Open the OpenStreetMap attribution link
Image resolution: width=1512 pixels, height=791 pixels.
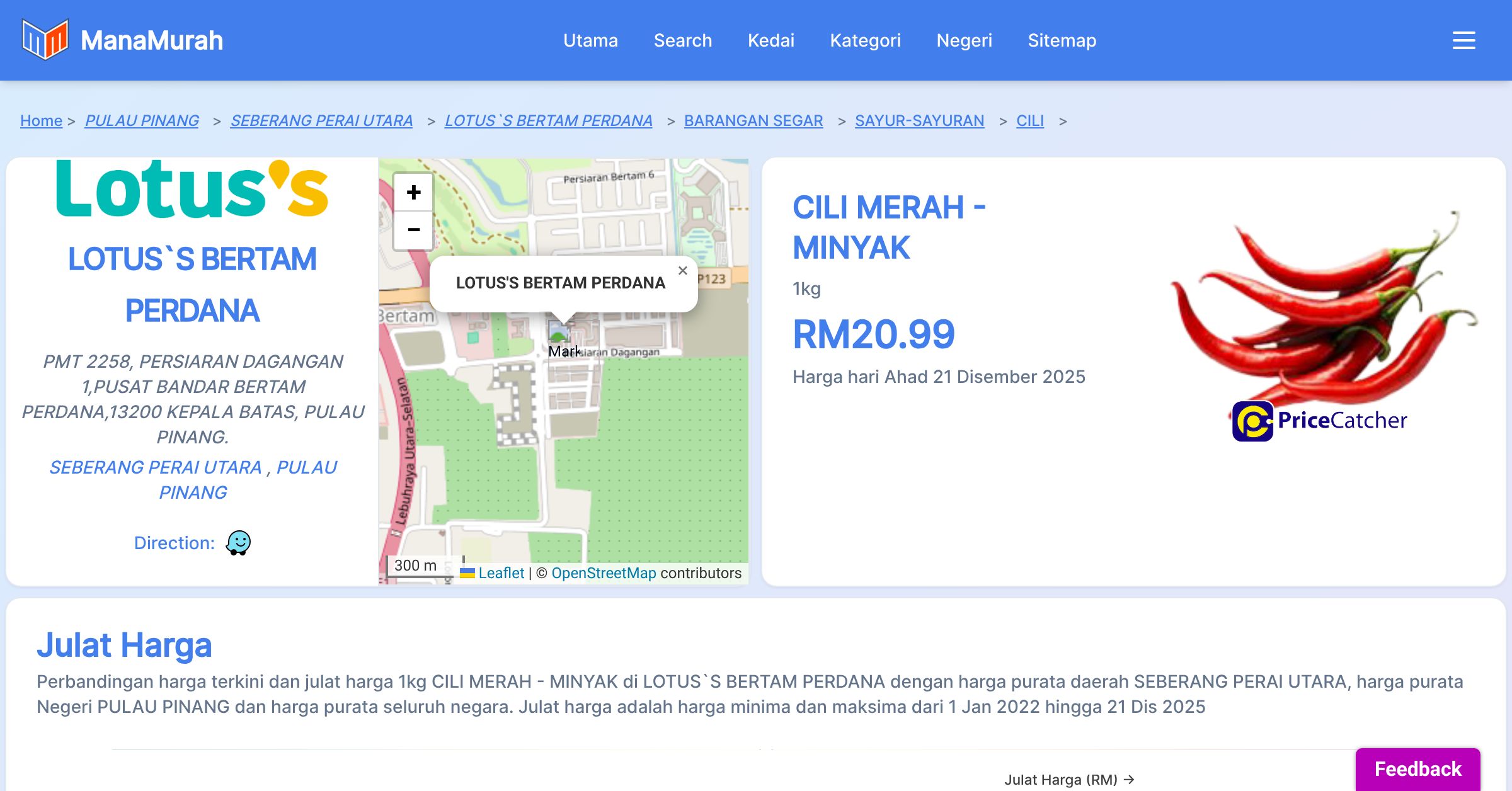tap(603, 573)
